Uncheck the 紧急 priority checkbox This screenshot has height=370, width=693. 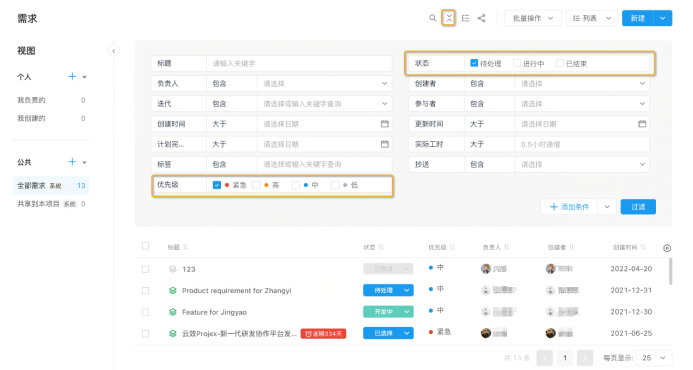[x=217, y=185]
